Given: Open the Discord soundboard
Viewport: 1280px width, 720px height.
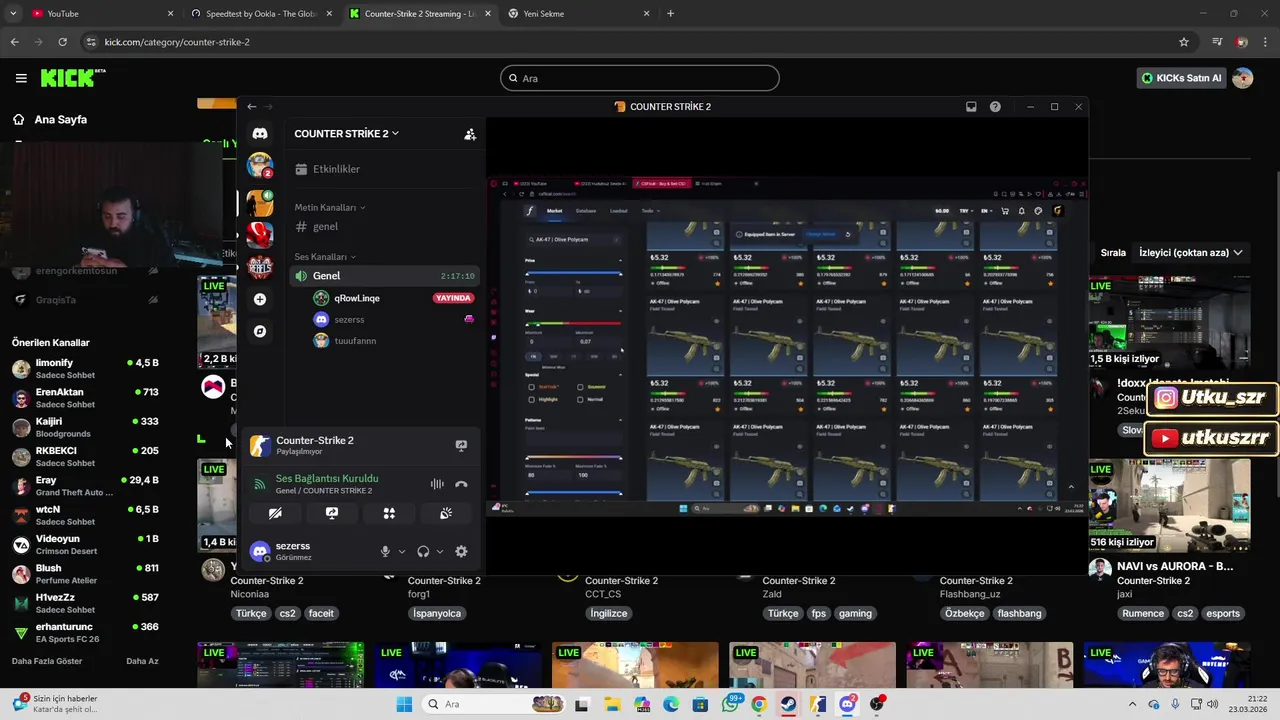Looking at the screenshot, I should click(446, 513).
